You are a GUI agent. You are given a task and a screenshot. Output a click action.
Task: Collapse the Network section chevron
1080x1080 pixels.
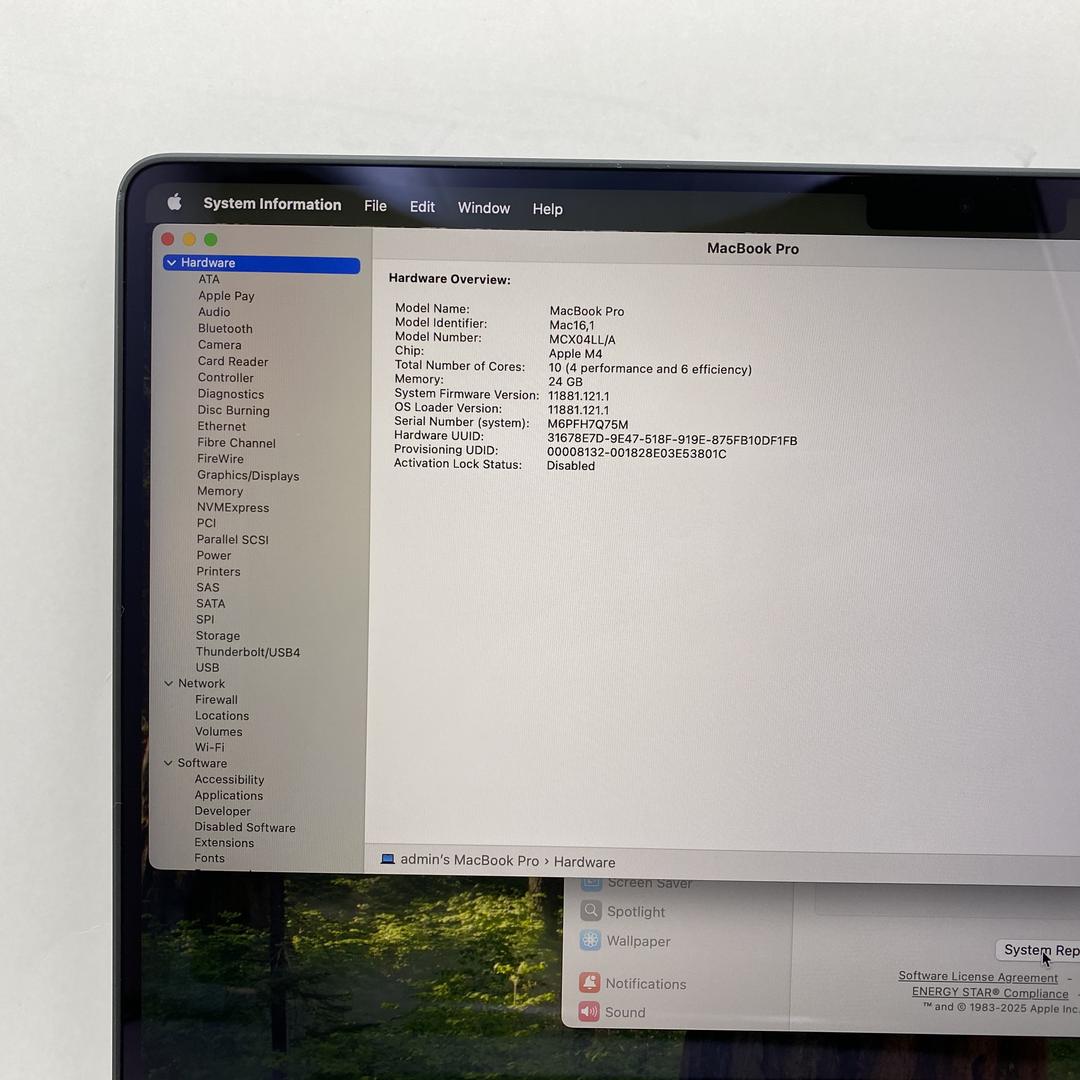tap(169, 683)
